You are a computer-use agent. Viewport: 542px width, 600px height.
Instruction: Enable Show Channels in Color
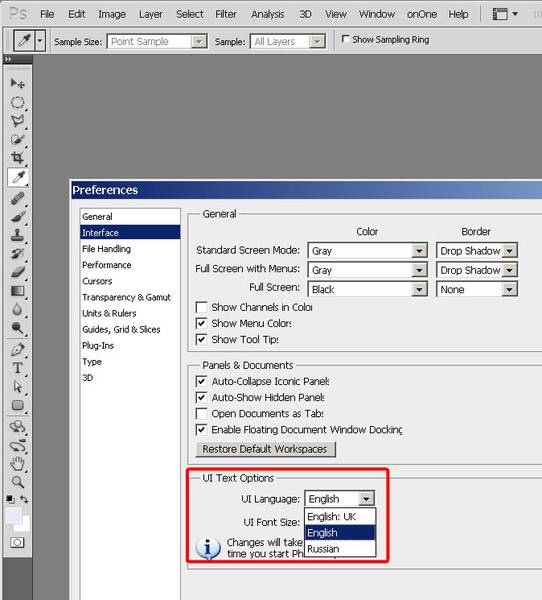(201, 307)
